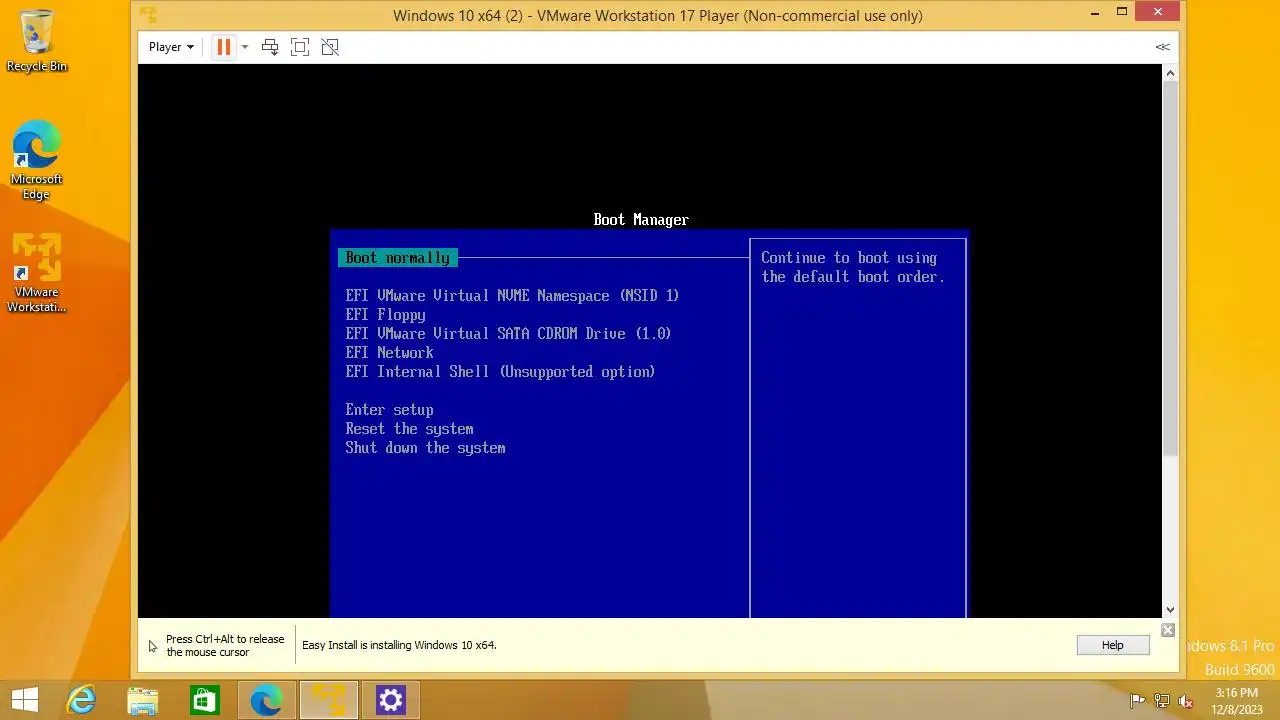
Task: Pause the virtual machine with the orange pause icon
Action: 224,47
